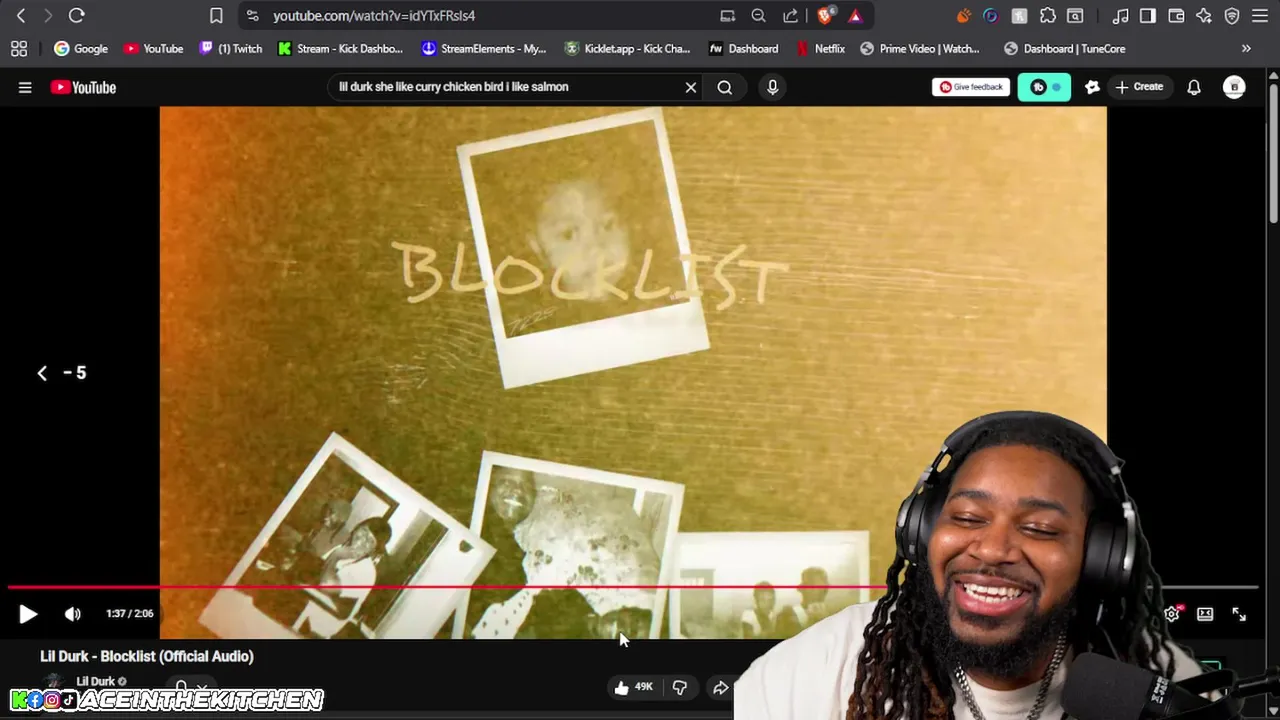
Task: Open the puzzle-shaped icon left of Create
Action: [x=1092, y=88]
